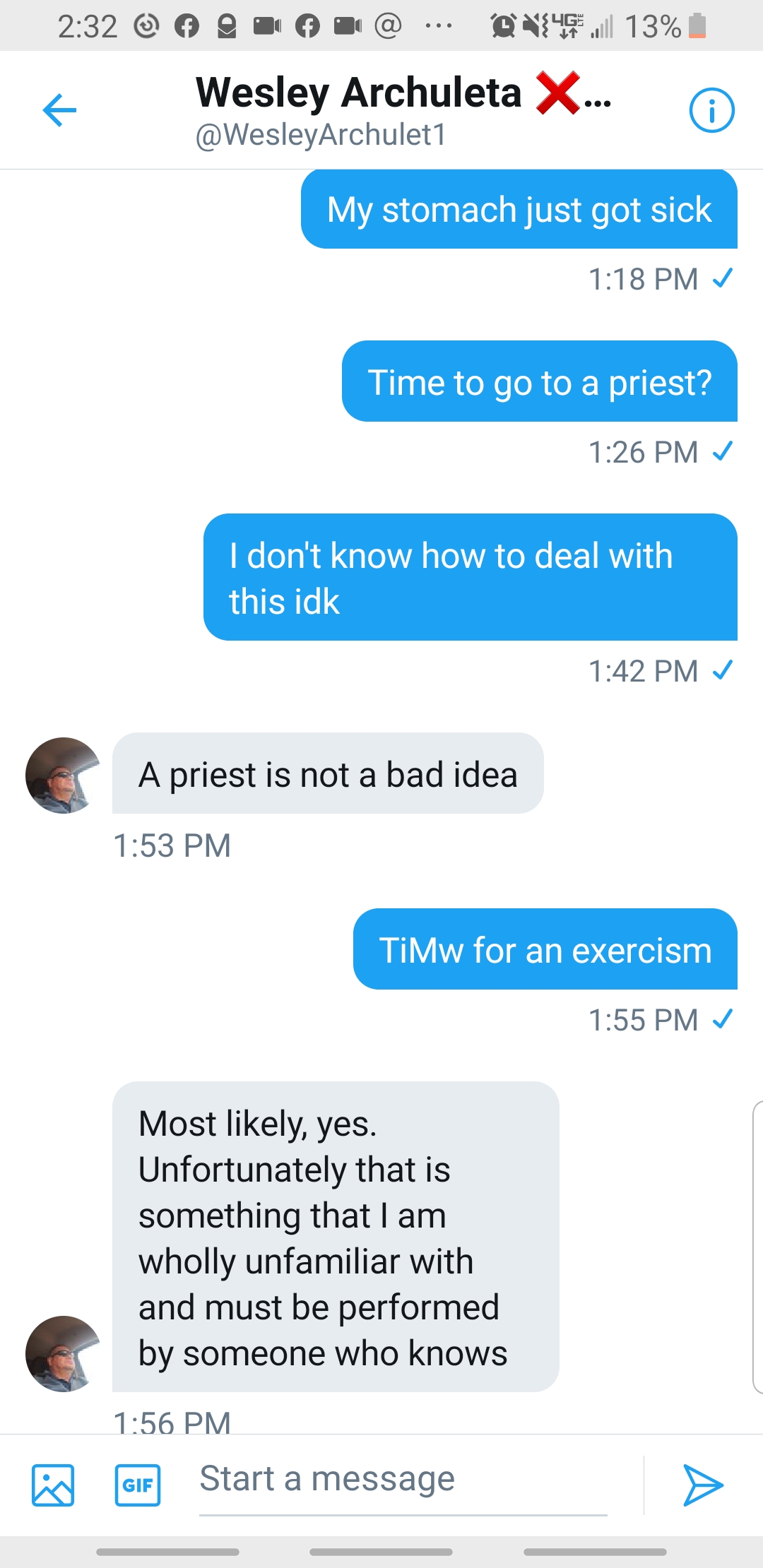Tap the back arrow
This screenshot has width=763, height=1568.
point(59,110)
